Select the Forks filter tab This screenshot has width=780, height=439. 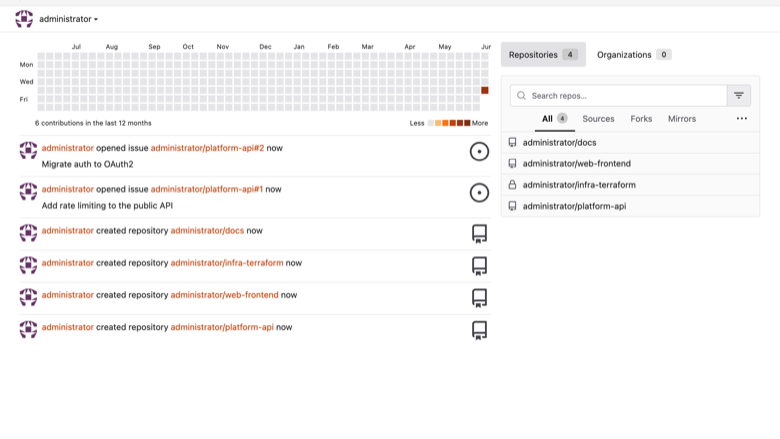pos(641,119)
